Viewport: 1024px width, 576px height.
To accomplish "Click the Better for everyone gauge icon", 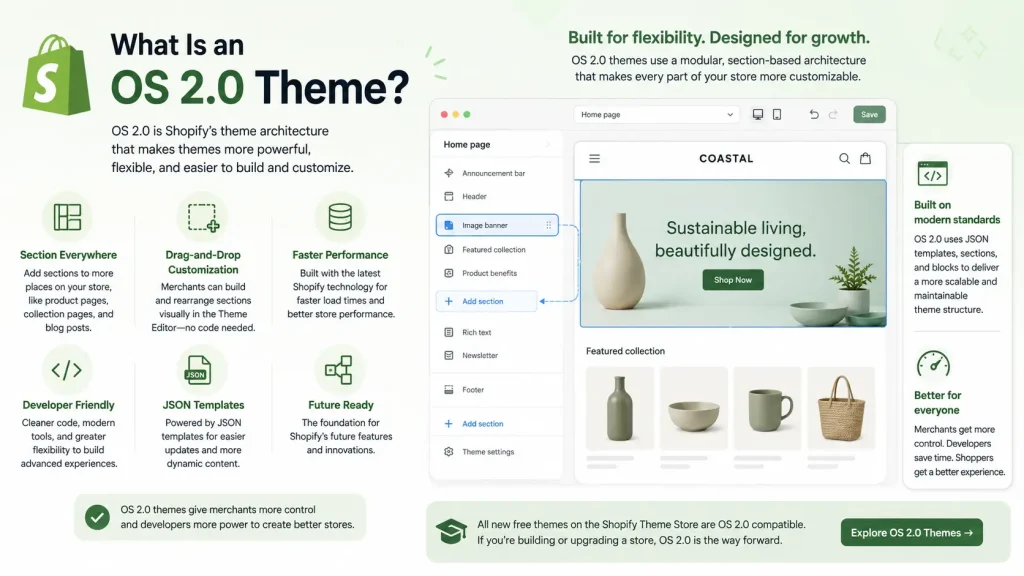I will [x=933, y=364].
